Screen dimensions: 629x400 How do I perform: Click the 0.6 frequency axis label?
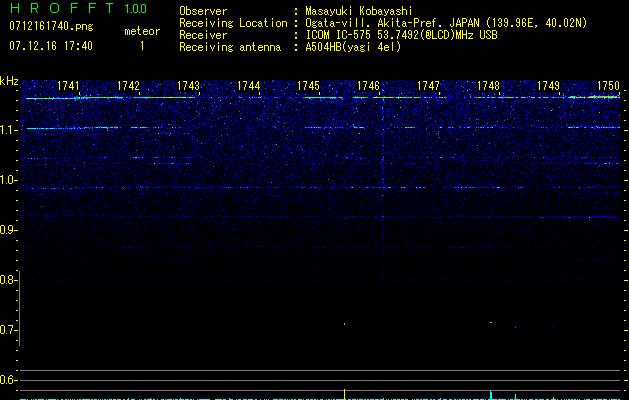click(7, 380)
